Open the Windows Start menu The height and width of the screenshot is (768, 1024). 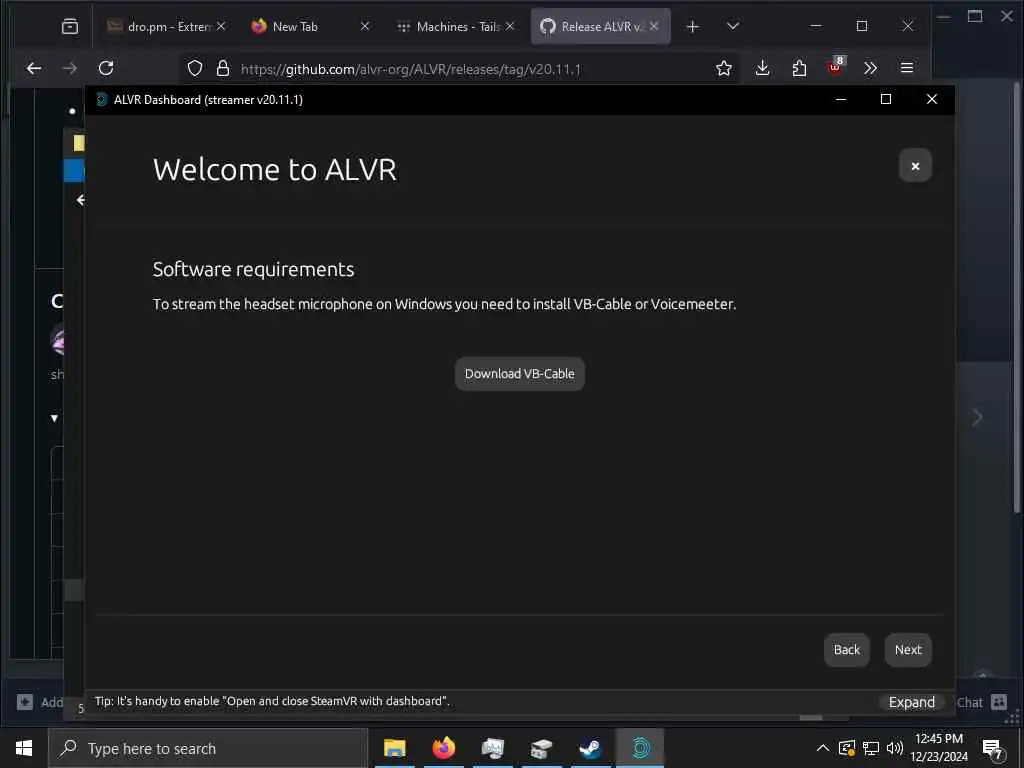pyautogui.click(x=24, y=748)
